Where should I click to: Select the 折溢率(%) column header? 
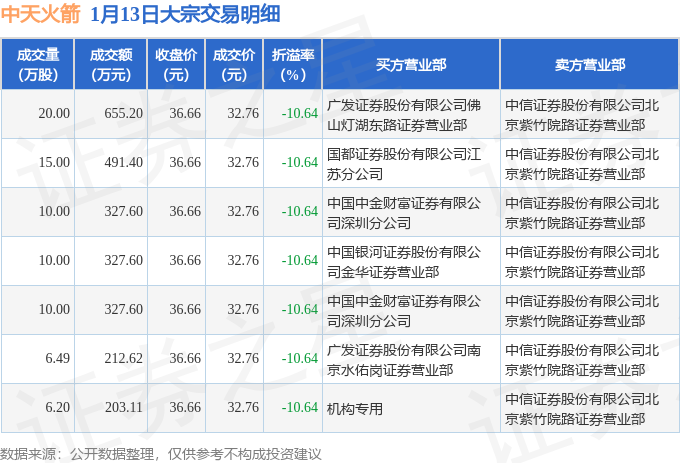coord(293,65)
